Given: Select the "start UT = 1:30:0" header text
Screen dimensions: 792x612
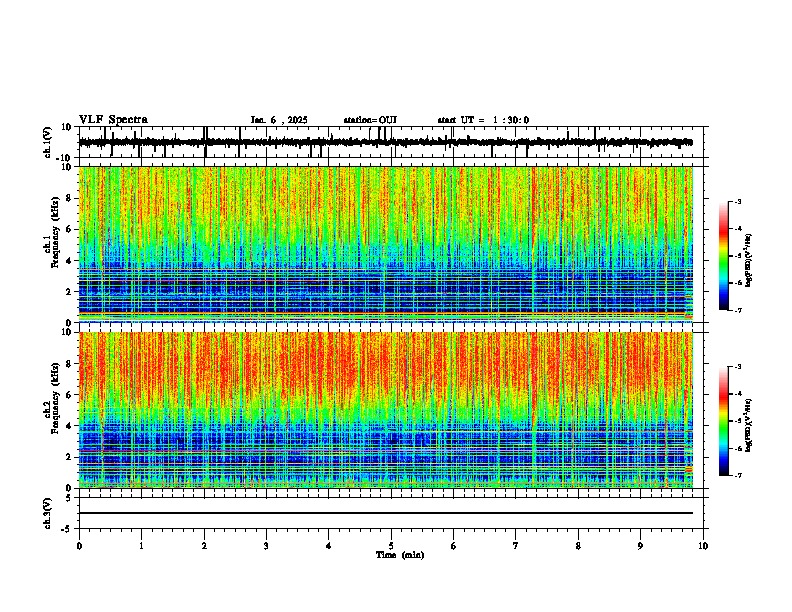Looking at the screenshot, I should point(483,120).
